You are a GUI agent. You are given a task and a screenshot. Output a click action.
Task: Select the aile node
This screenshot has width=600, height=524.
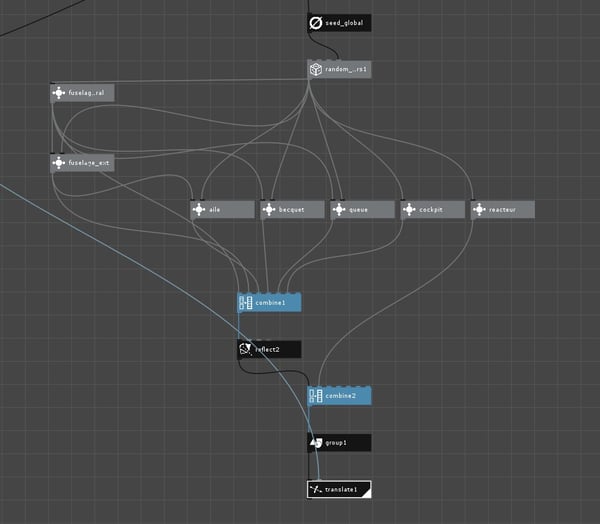pyautogui.click(x=222, y=210)
